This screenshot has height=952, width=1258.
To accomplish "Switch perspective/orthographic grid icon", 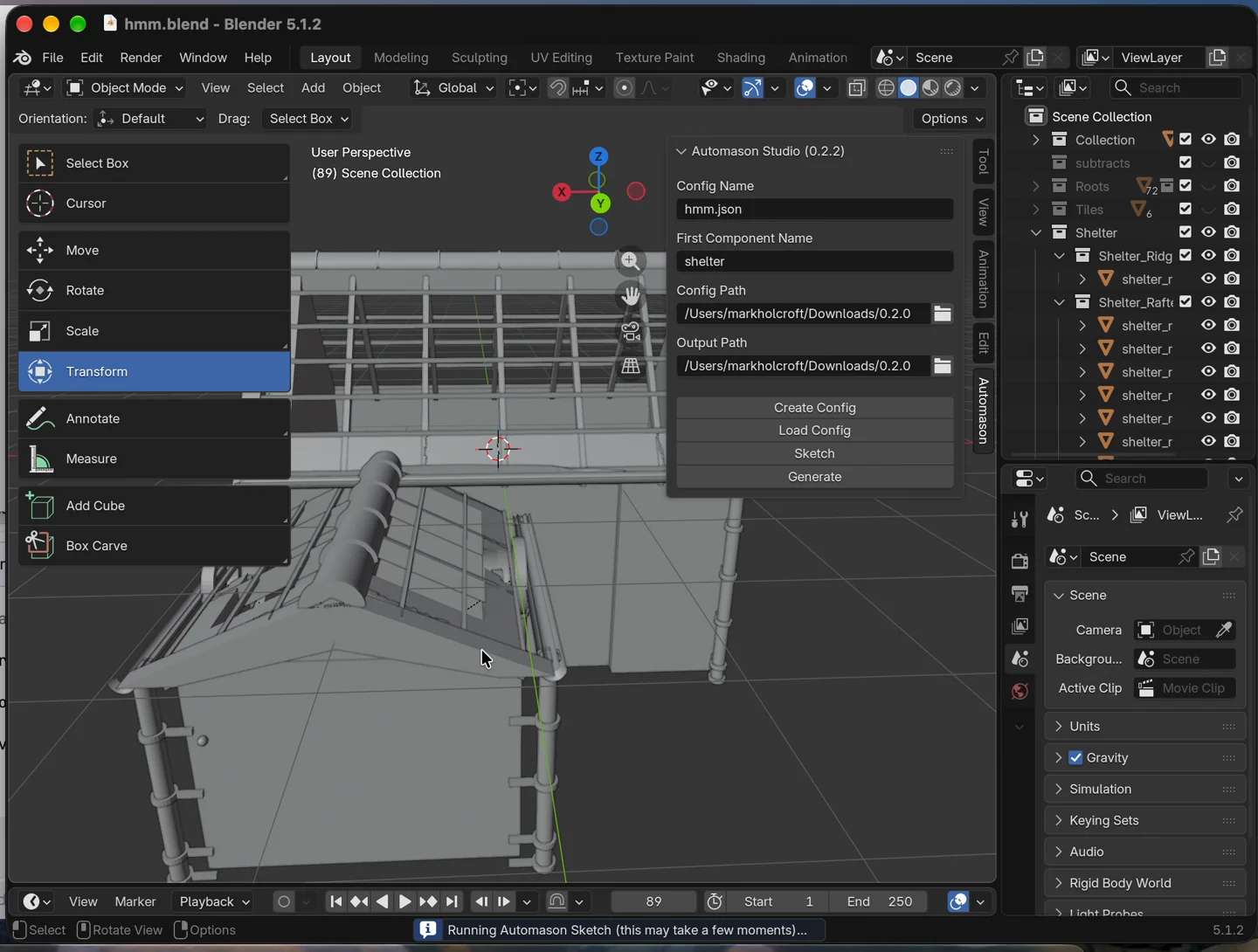I will [x=630, y=367].
